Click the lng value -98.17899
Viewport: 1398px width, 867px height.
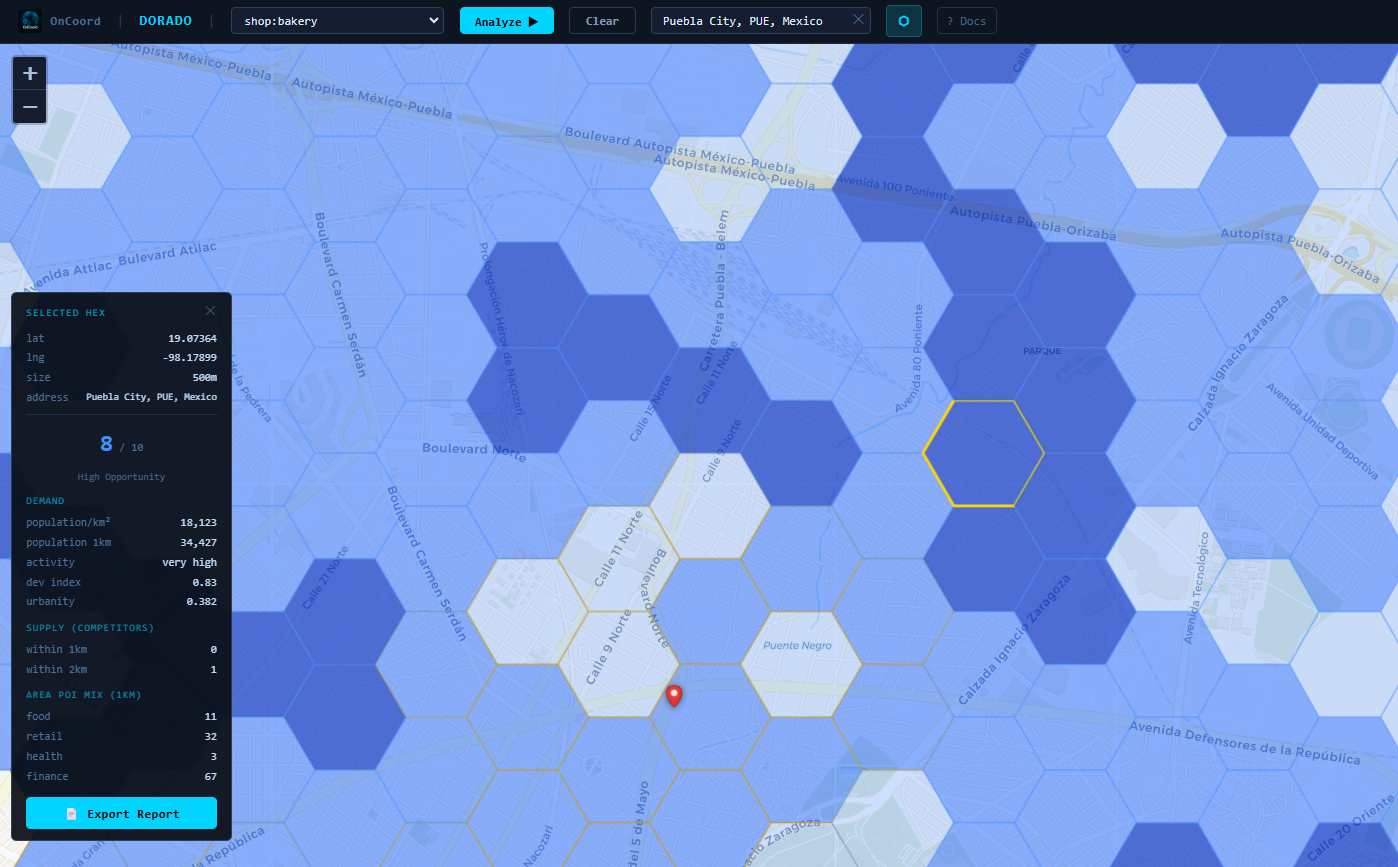(x=190, y=357)
